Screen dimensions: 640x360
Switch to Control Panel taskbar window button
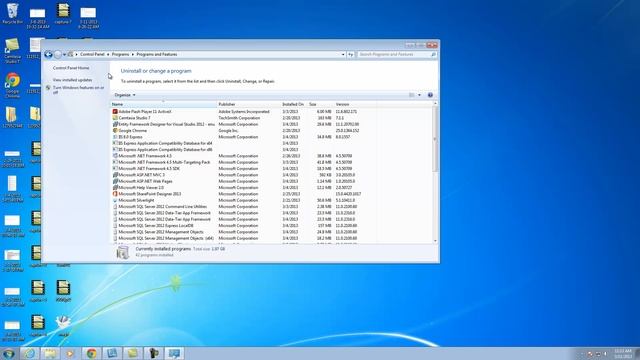tap(174, 353)
